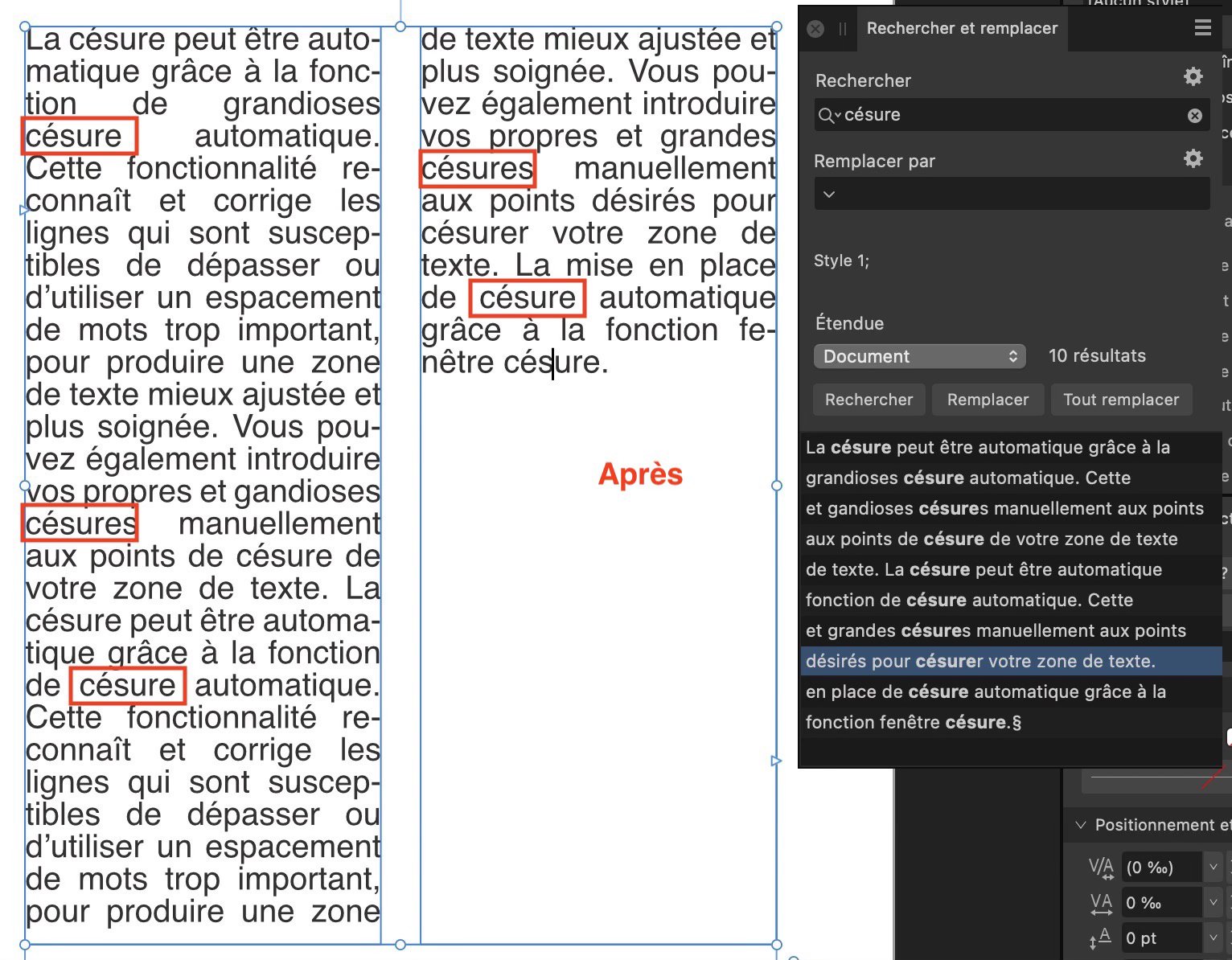Screen dimensions: 1232x960
Task: Click the baseline shift 0 pt field
Action: pos(1161,938)
